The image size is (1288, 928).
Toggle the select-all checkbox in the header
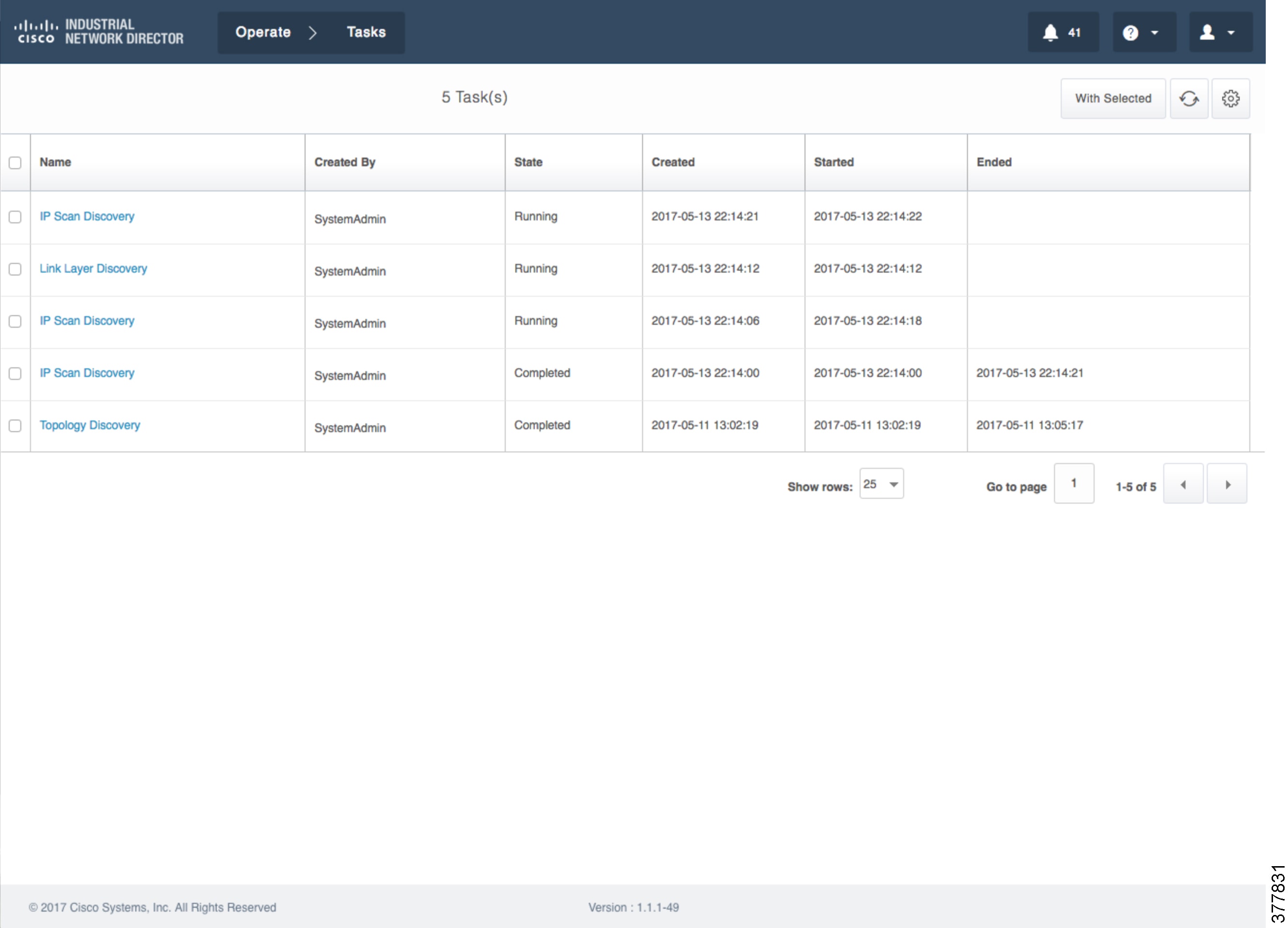pos(15,163)
